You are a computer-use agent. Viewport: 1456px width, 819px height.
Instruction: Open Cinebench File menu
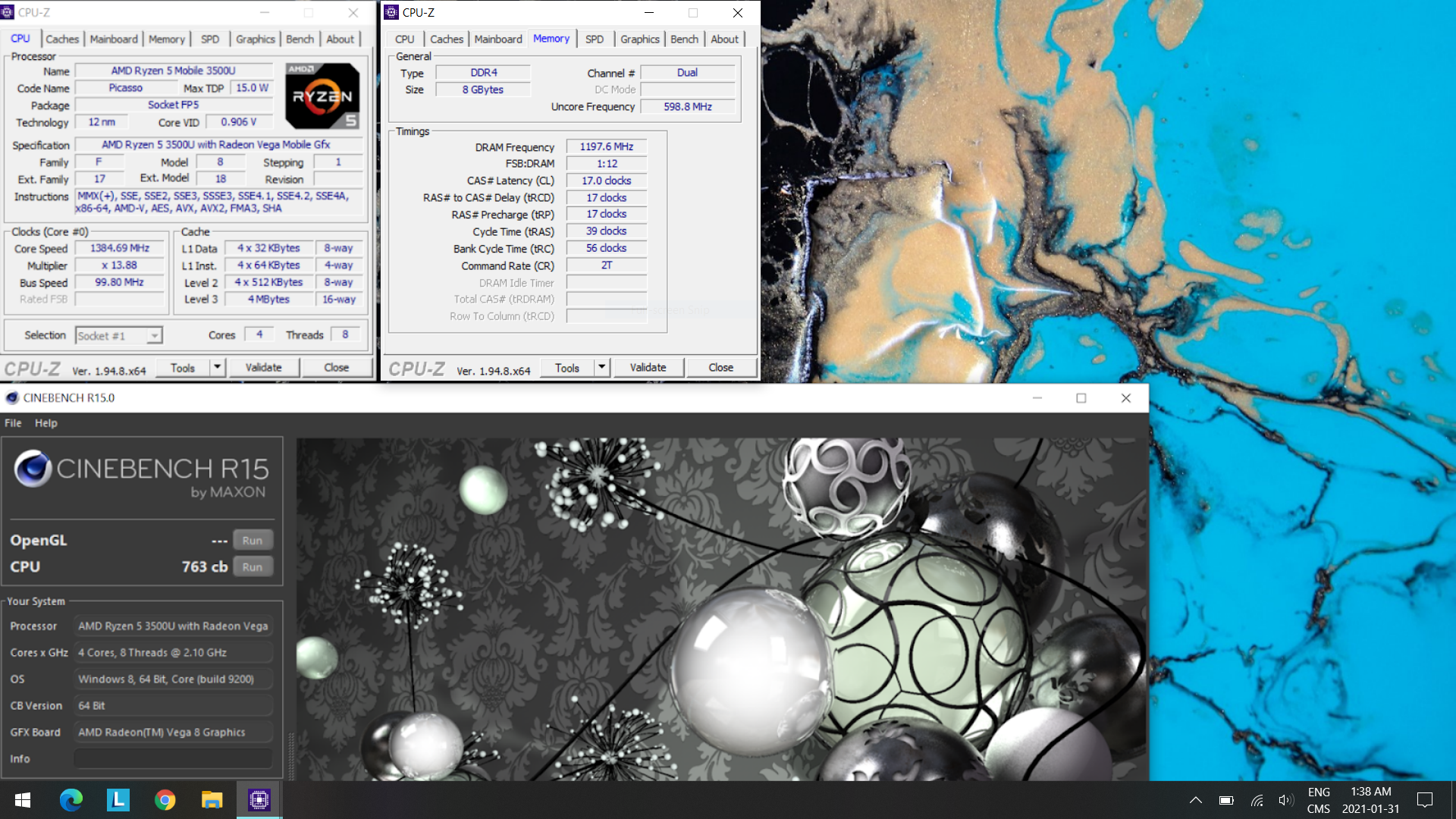tap(13, 423)
